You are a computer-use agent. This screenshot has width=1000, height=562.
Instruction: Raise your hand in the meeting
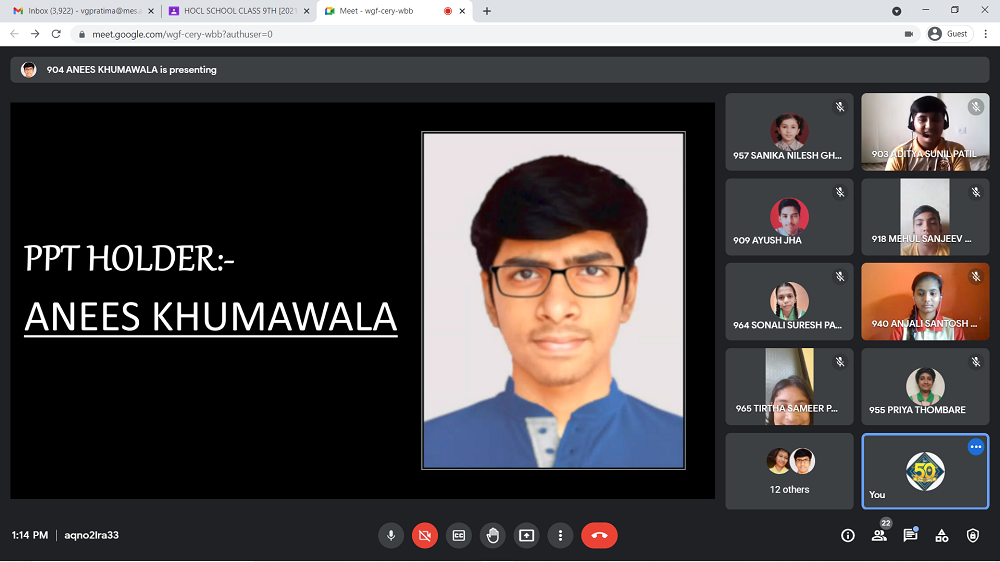pyautogui.click(x=493, y=535)
